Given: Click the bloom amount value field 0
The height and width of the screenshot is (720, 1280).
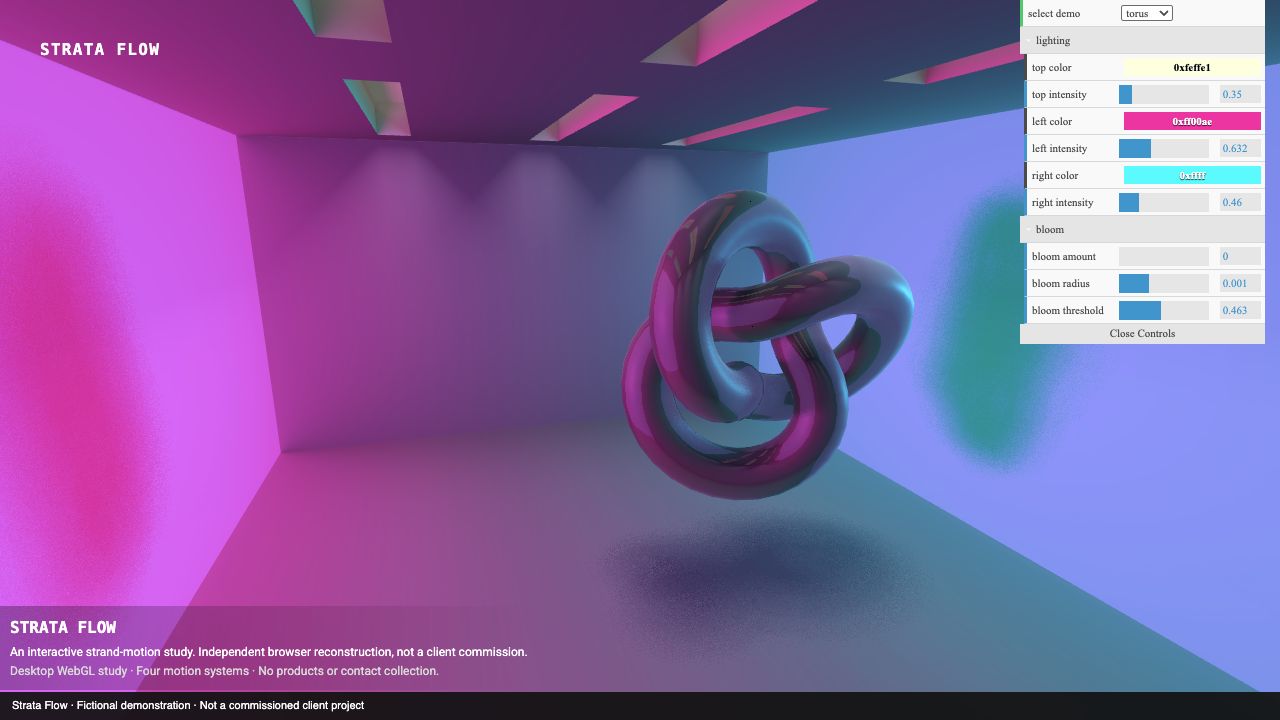Looking at the screenshot, I should point(1240,256).
